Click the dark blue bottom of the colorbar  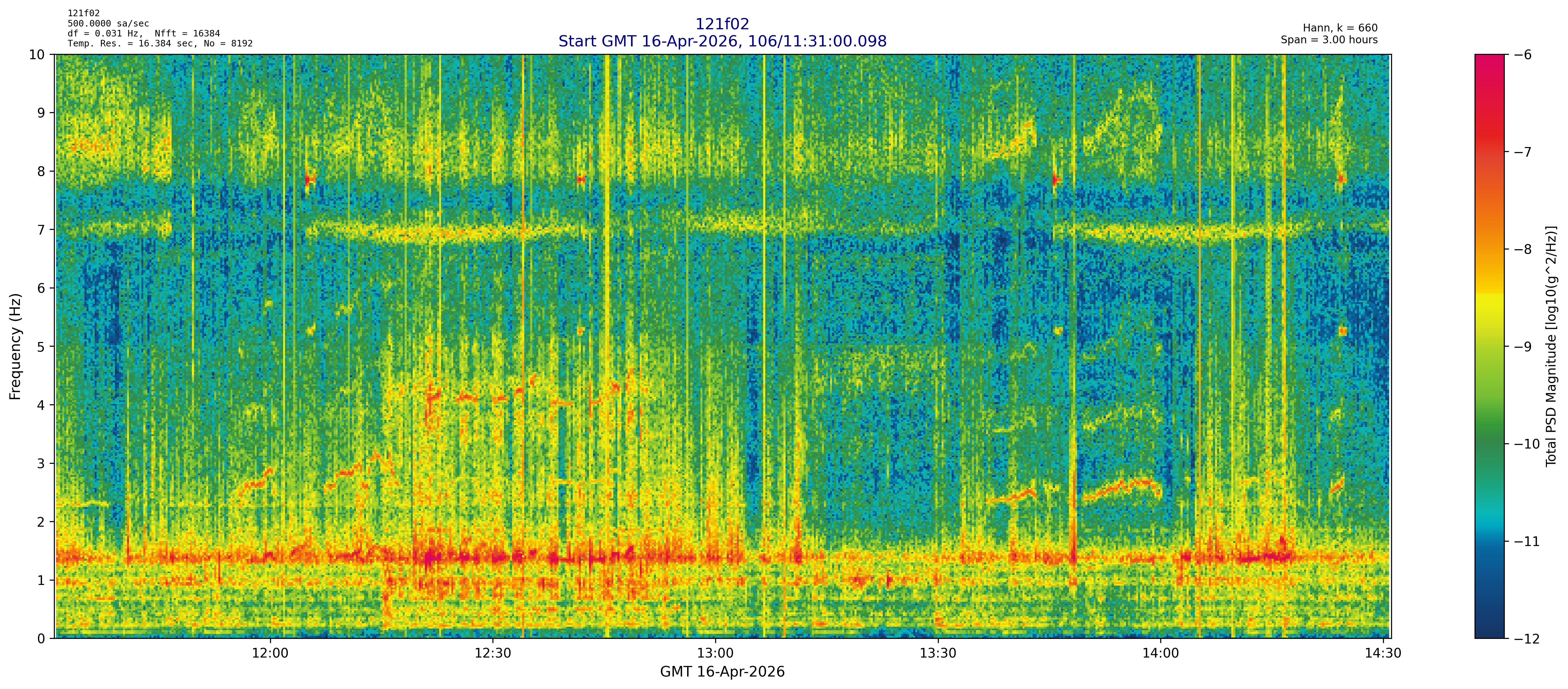point(1489,630)
